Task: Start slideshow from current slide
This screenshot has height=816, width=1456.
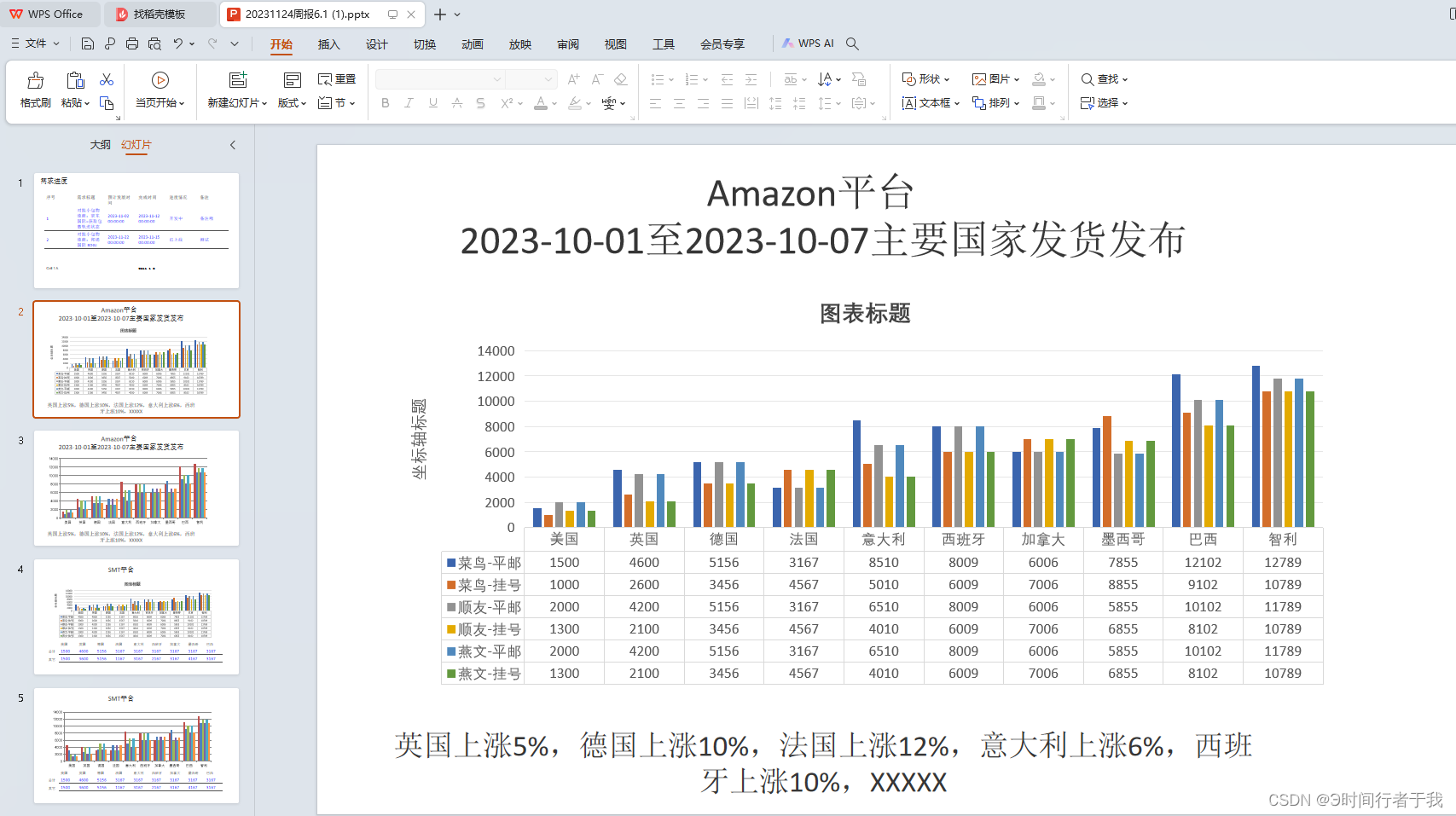Action: (x=160, y=80)
